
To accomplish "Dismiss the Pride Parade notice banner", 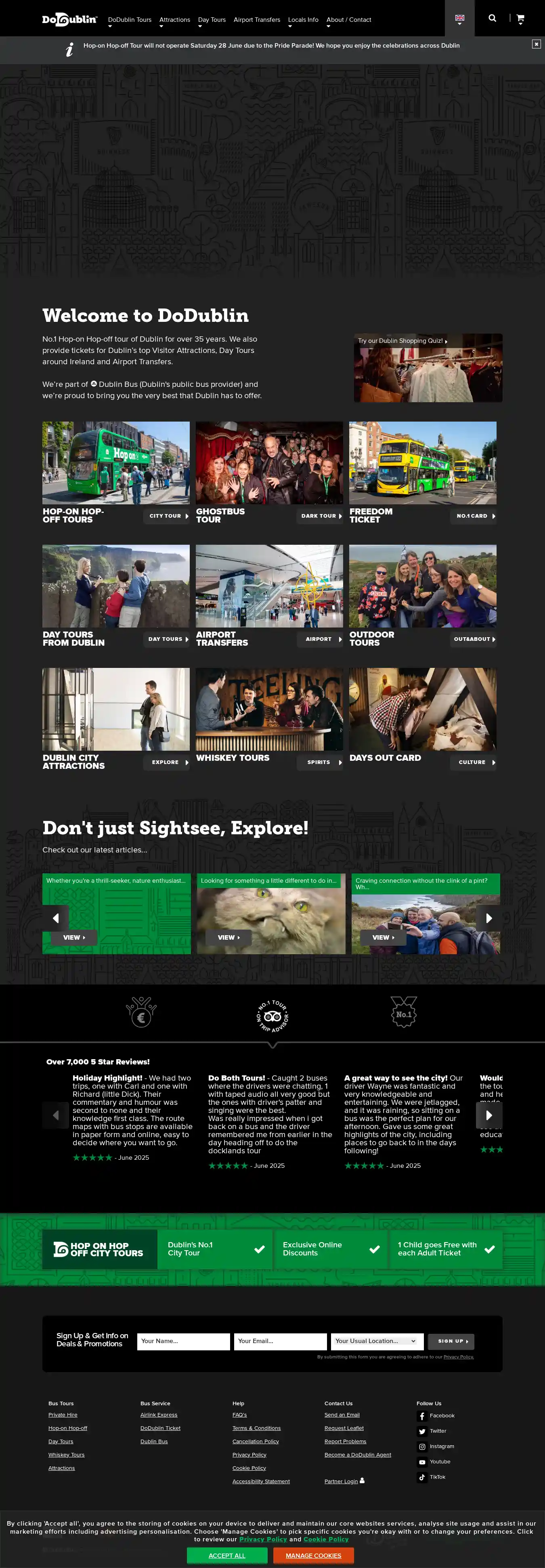I will (x=536, y=44).
